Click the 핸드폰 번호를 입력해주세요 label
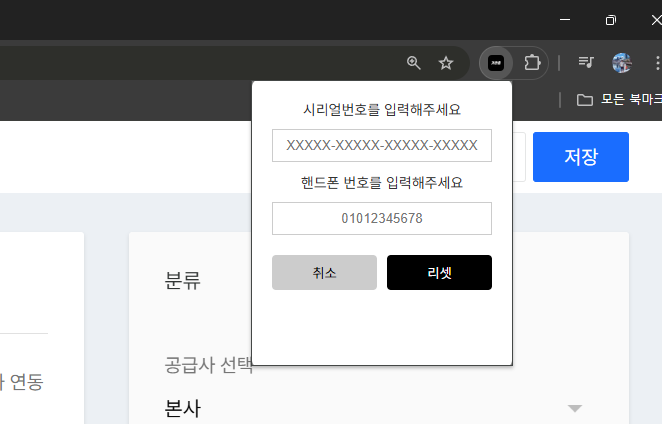662x424 pixels. 382,183
